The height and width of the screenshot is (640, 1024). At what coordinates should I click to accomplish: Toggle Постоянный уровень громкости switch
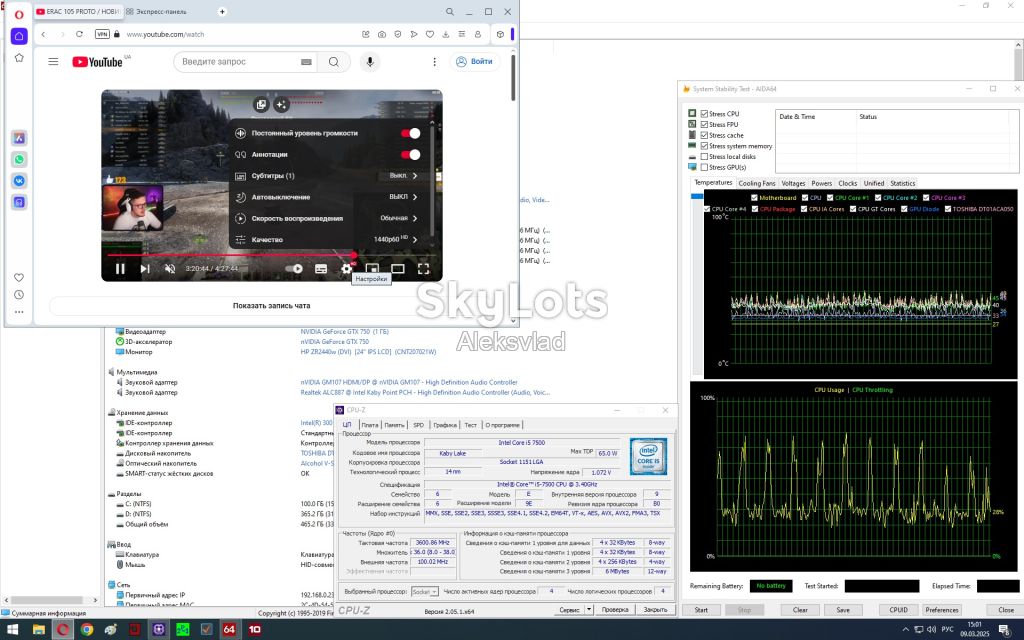point(410,133)
